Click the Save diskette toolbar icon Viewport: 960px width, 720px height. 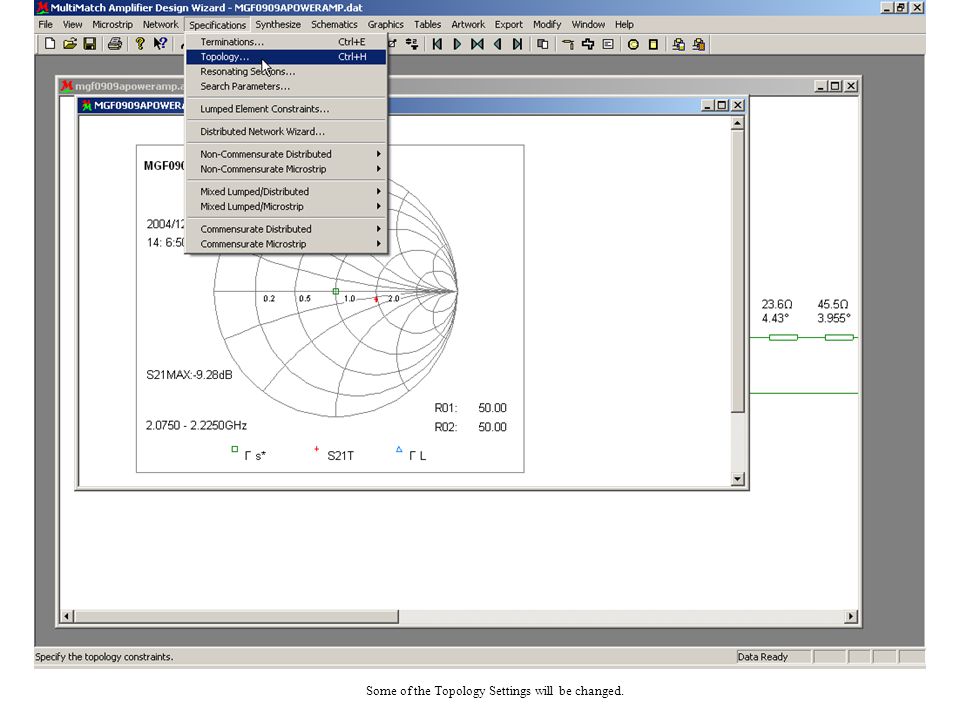[x=90, y=44]
